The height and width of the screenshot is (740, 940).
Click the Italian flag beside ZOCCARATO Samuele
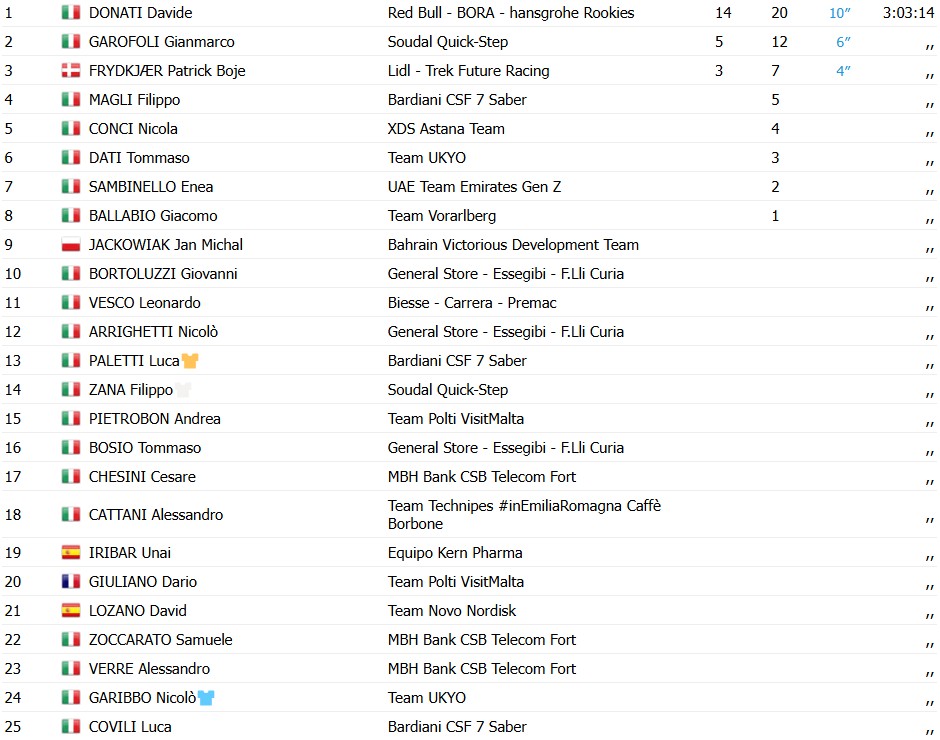click(x=71, y=639)
